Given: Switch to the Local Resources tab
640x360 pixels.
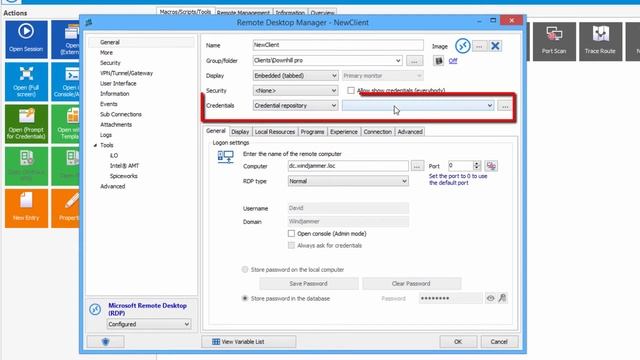Looking at the screenshot, I should coord(275,131).
